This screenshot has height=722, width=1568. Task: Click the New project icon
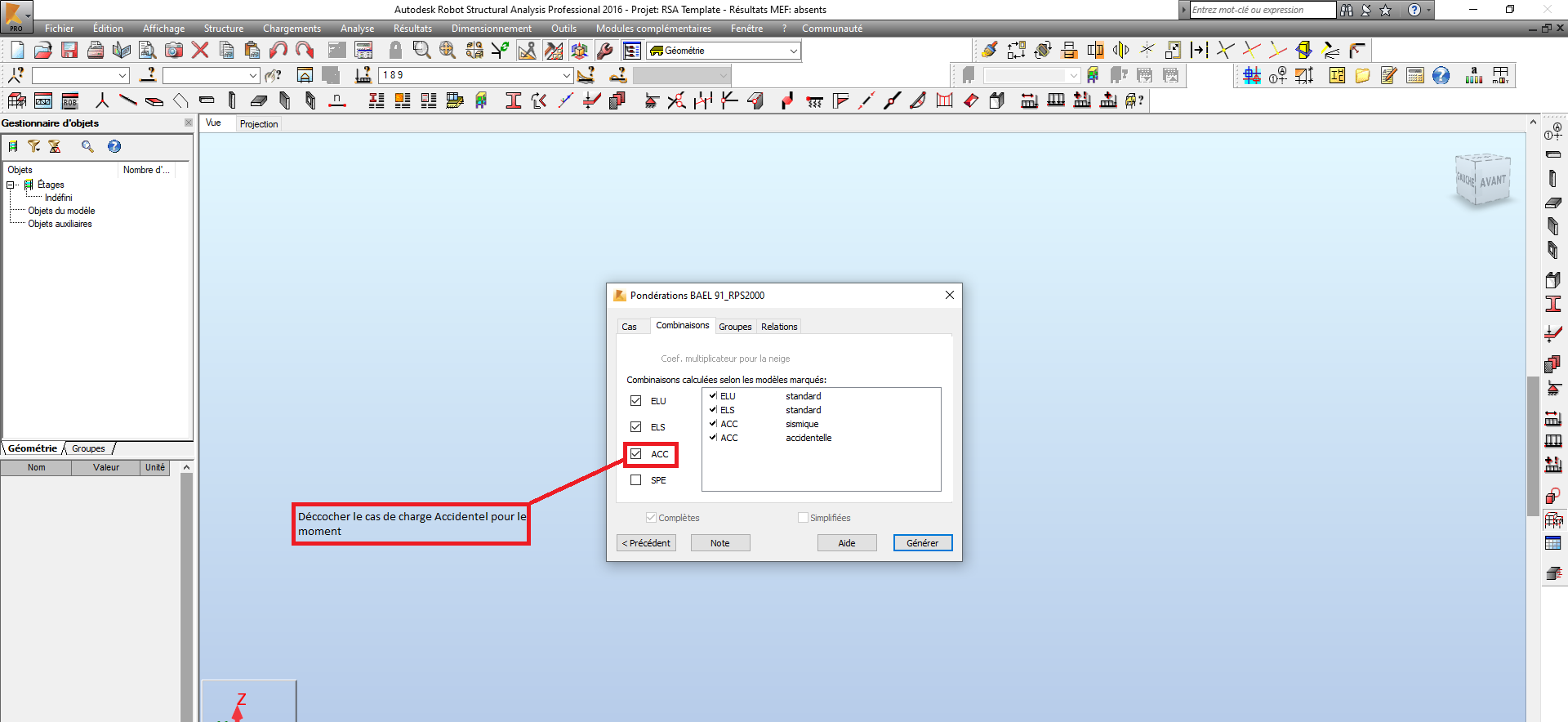pos(17,50)
